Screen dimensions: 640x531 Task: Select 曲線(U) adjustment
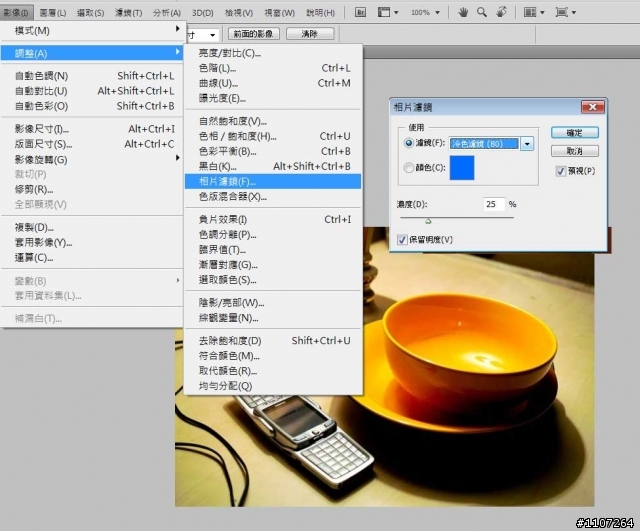point(273,83)
